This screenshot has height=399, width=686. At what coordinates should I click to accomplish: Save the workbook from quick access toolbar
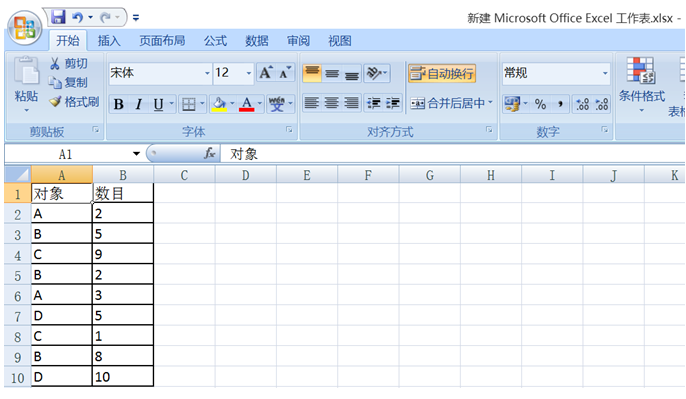coord(58,18)
